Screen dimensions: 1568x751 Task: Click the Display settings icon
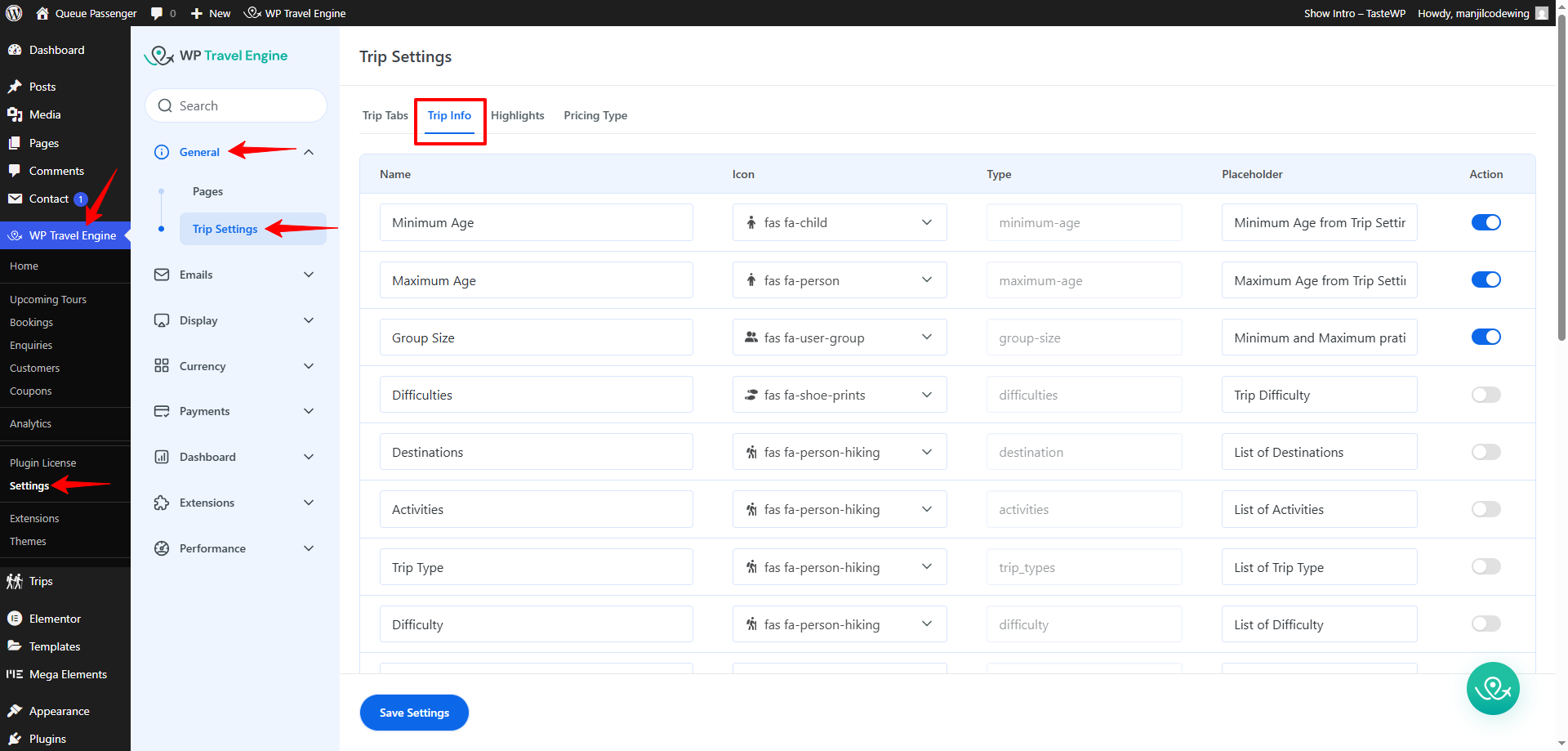click(161, 320)
